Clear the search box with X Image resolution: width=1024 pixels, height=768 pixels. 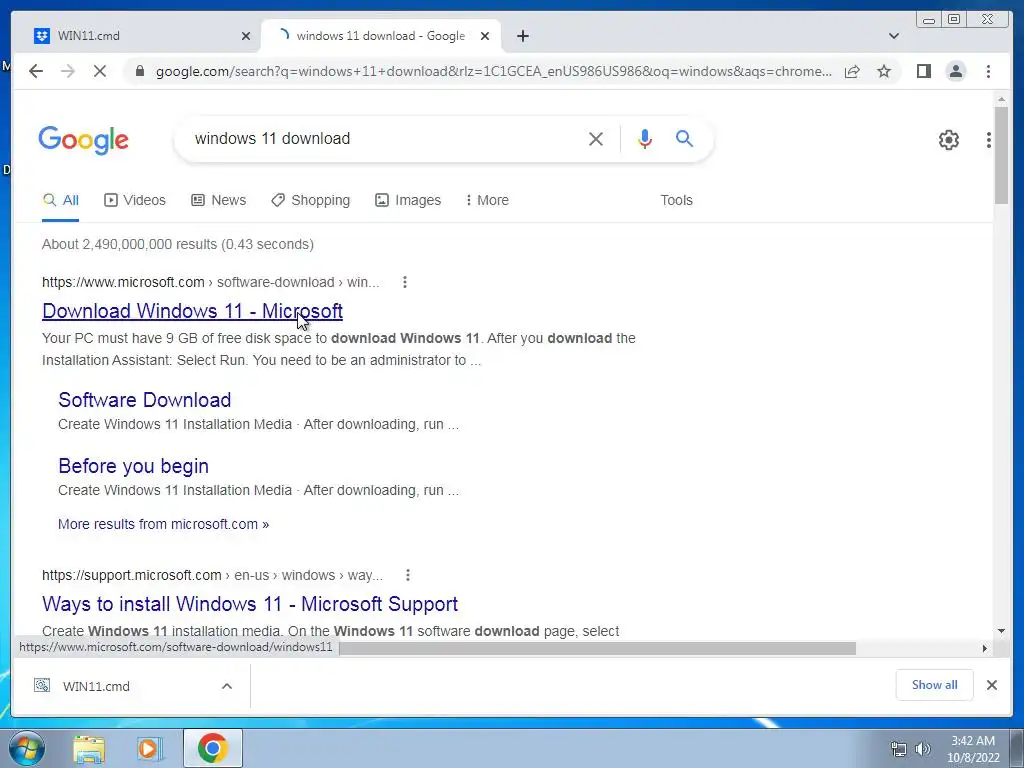coord(596,138)
